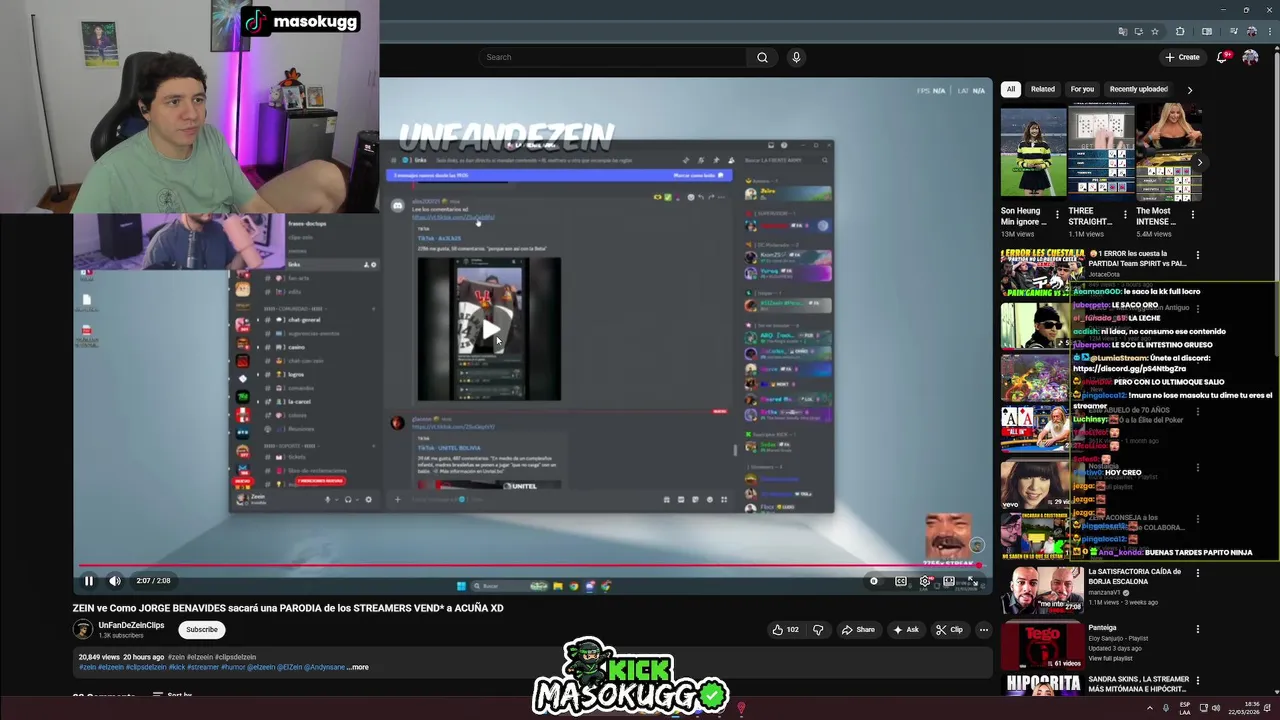
Task: Open options for SANDRA SKINS video
Action: click(x=1198, y=681)
